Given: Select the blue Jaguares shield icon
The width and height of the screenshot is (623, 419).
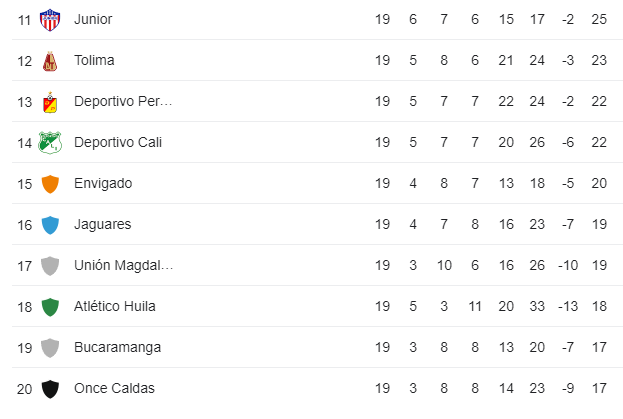Looking at the screenshot, I should click(50, 225).
